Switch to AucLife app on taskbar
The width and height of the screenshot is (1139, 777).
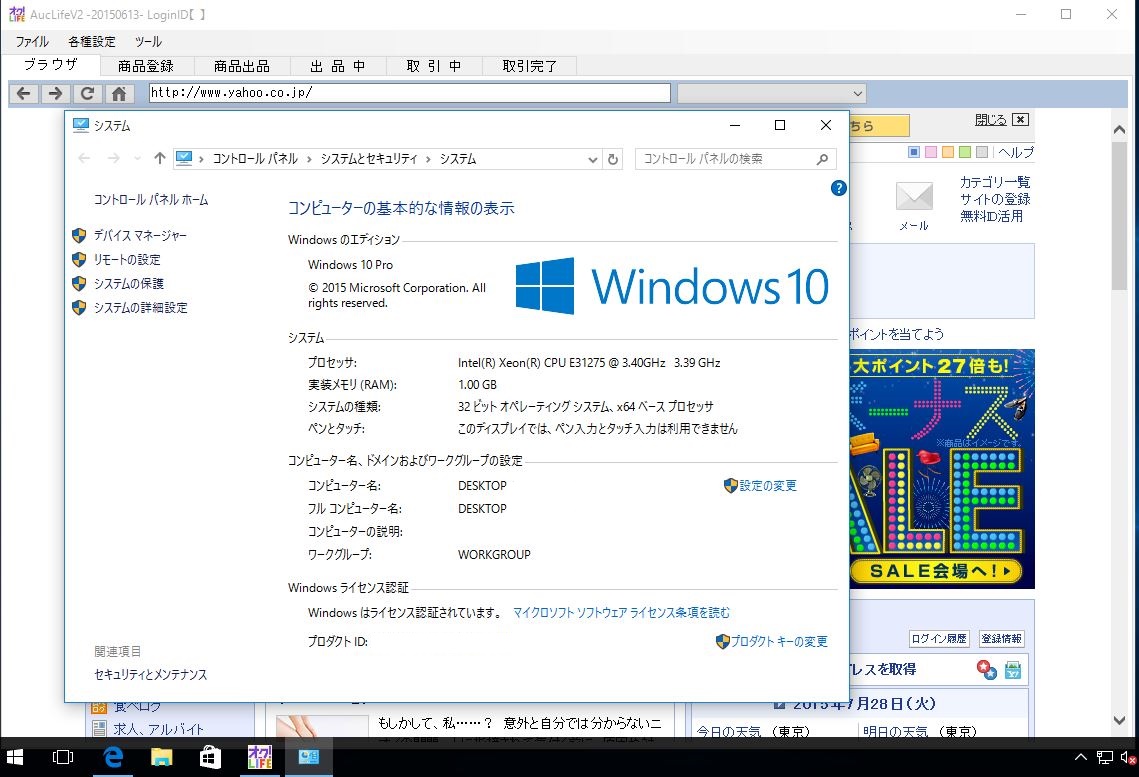[x=259, y=757]
